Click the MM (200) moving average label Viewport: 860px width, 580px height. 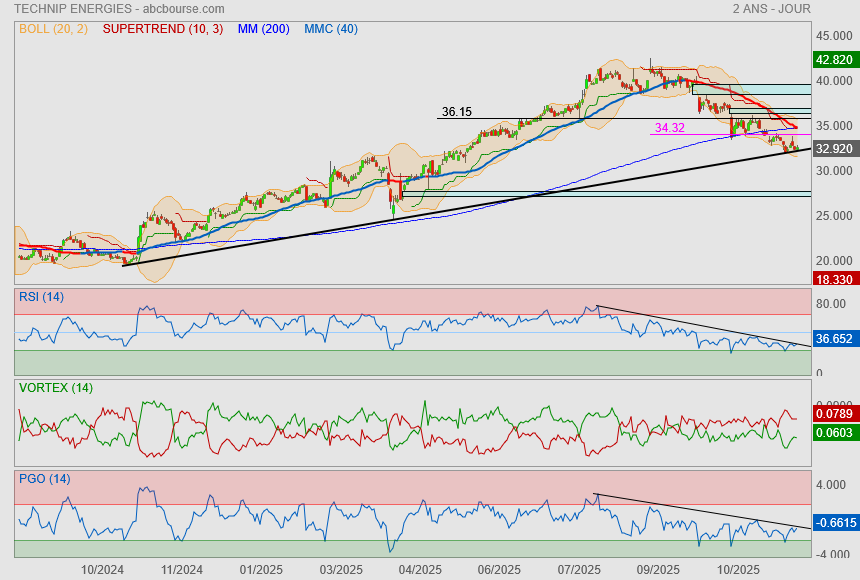pyautogui.click(x=264, y=29)
